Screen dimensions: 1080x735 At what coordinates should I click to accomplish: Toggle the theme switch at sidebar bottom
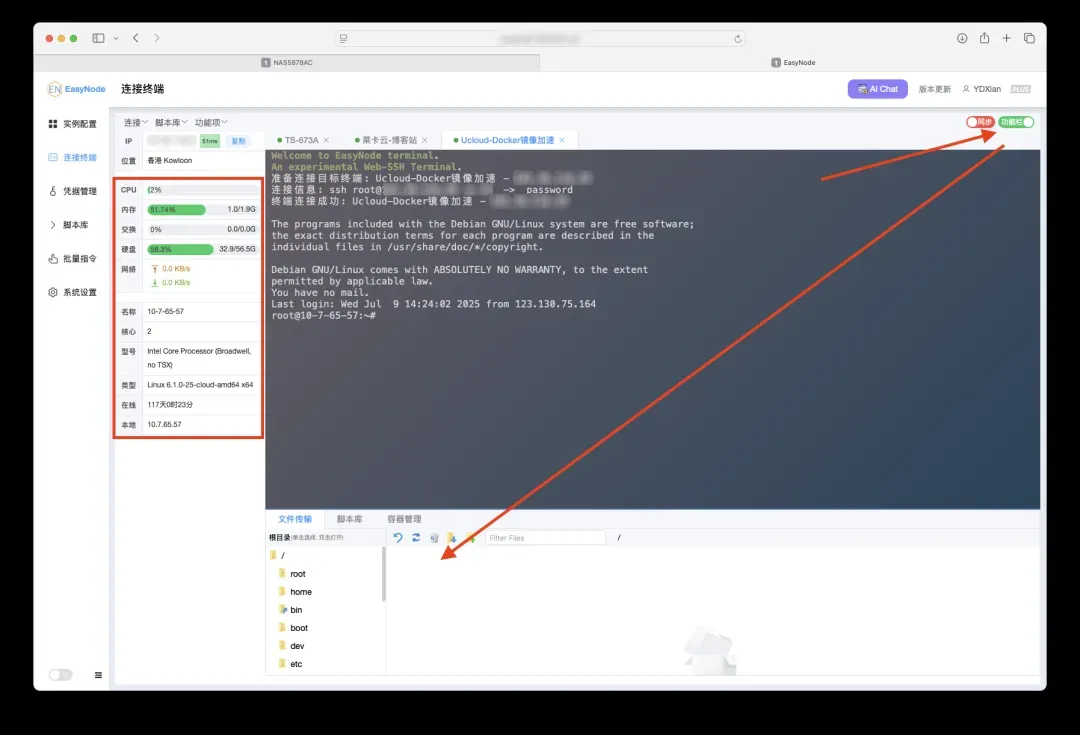(60, 675)
